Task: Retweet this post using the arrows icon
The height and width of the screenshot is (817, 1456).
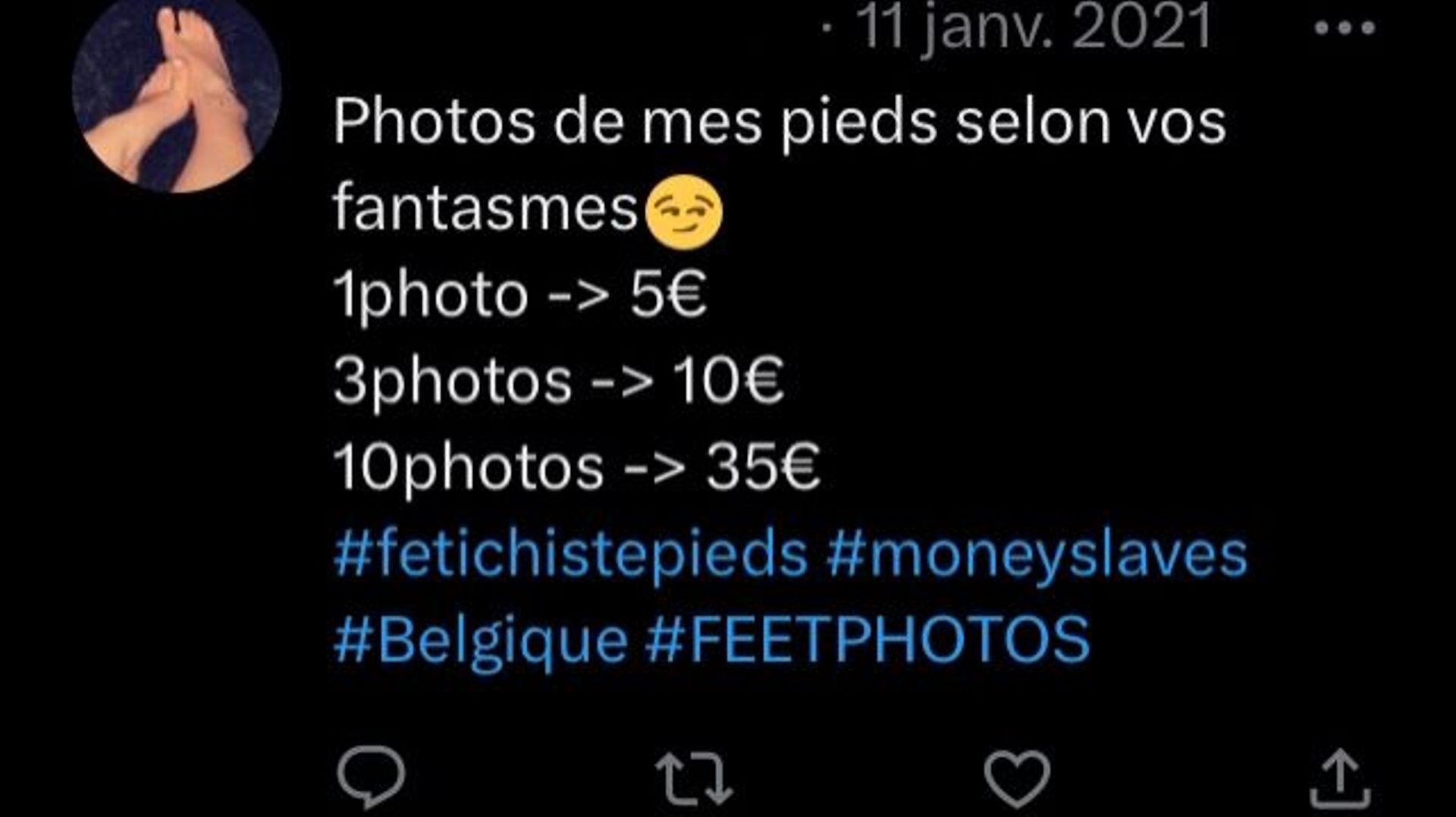Action: coord(694,778)
